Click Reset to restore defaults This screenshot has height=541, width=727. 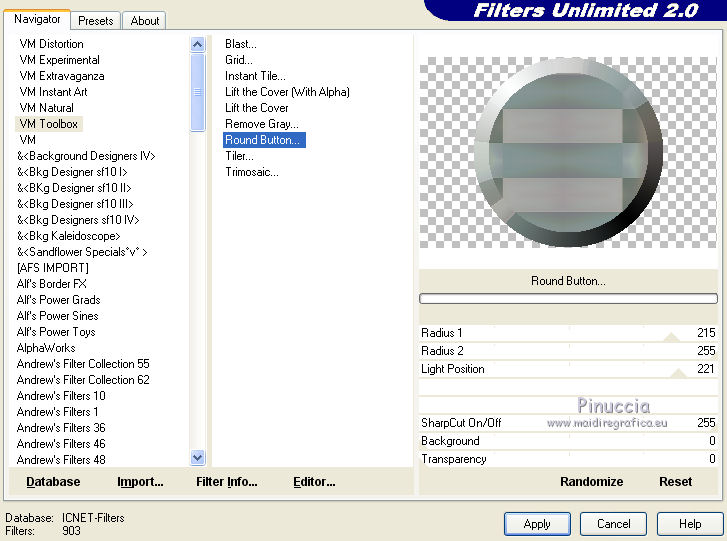[675, 482]
